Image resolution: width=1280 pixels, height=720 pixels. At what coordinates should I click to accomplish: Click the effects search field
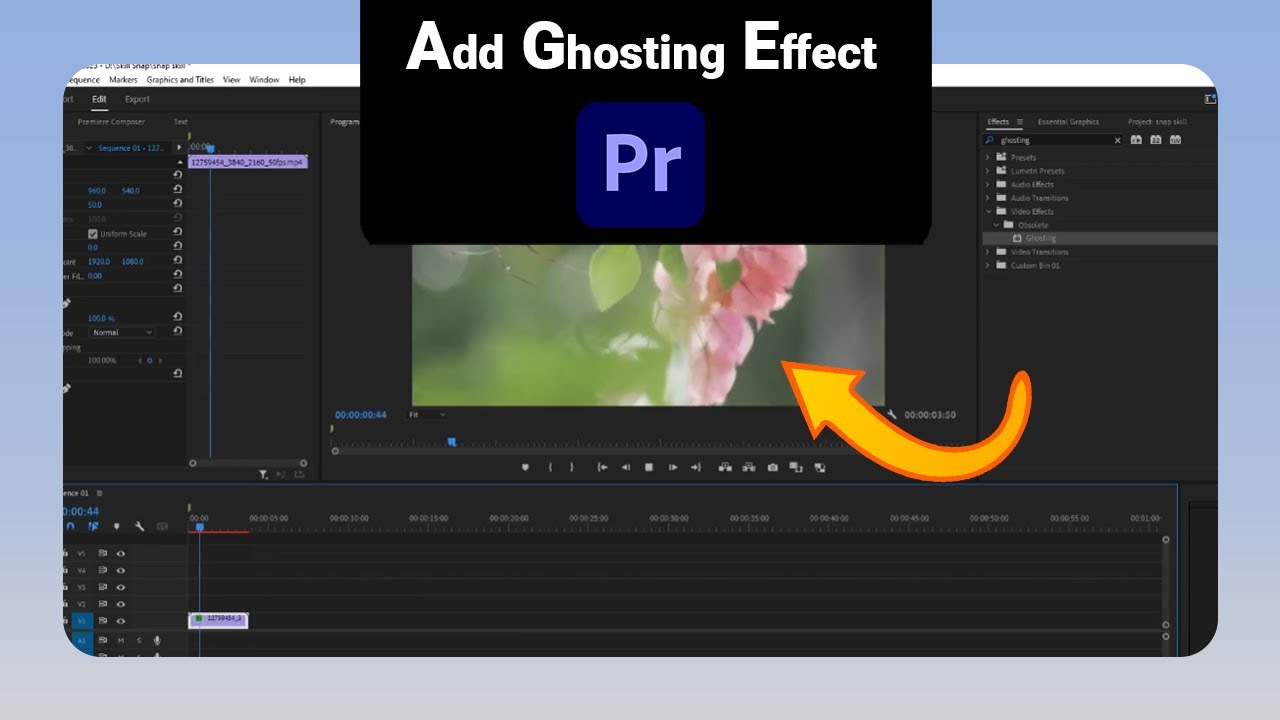(x=1054, y=140)
